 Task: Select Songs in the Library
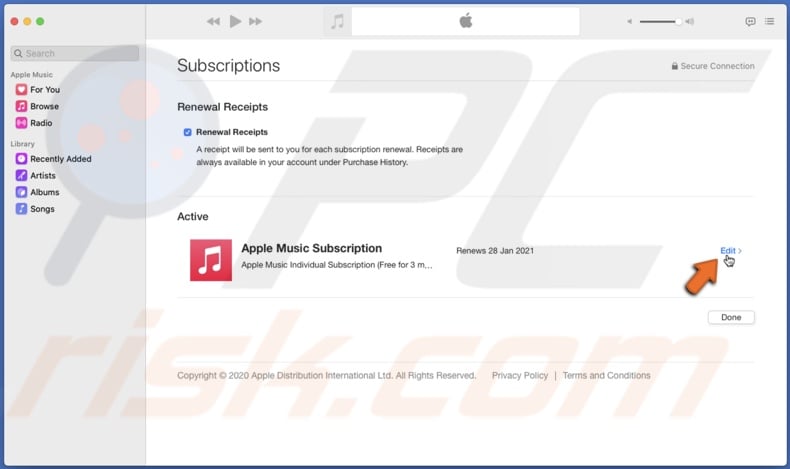click(x=42, y=209)
